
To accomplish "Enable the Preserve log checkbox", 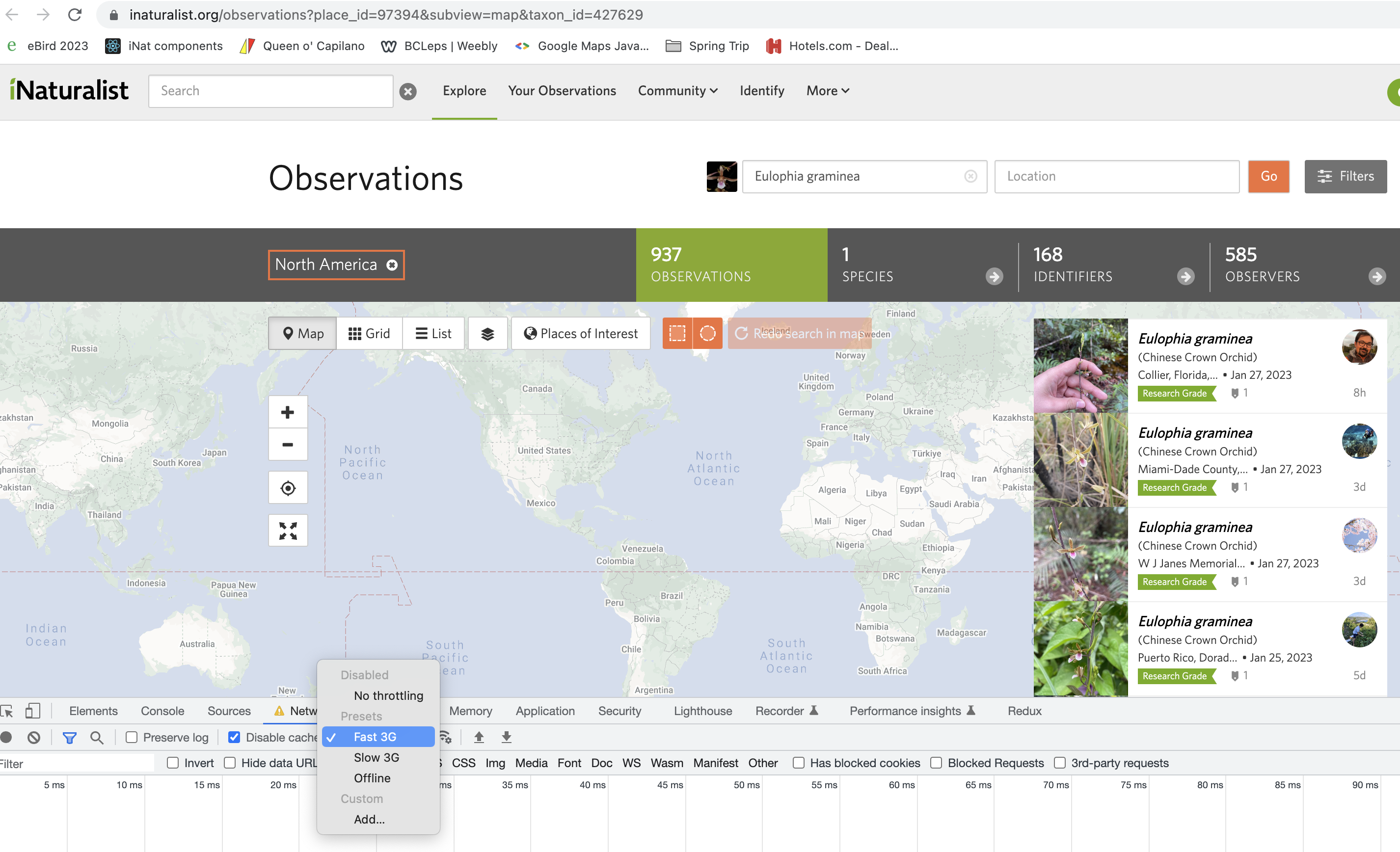I will click(131, 737).
